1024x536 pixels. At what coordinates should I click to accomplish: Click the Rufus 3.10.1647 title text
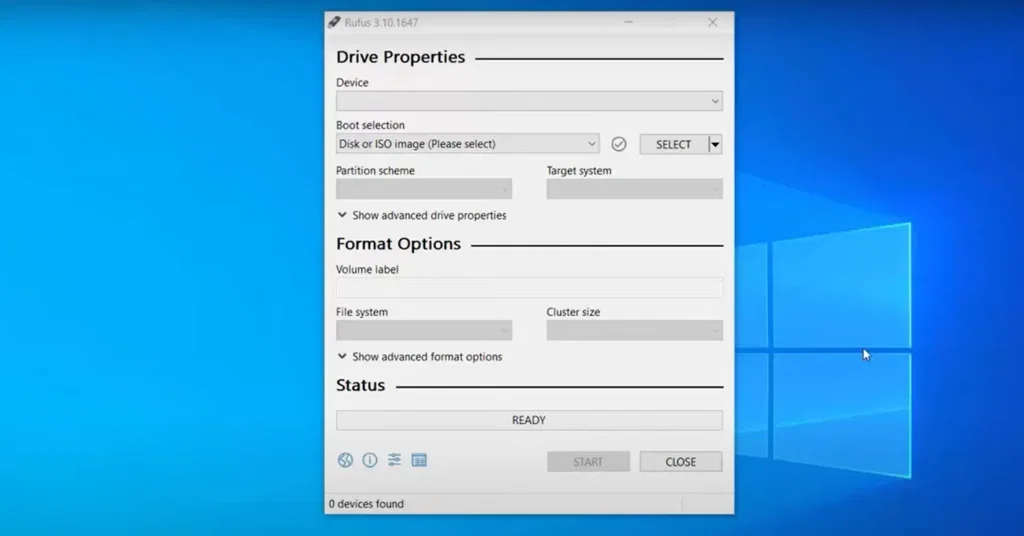(x=381, y=22)
